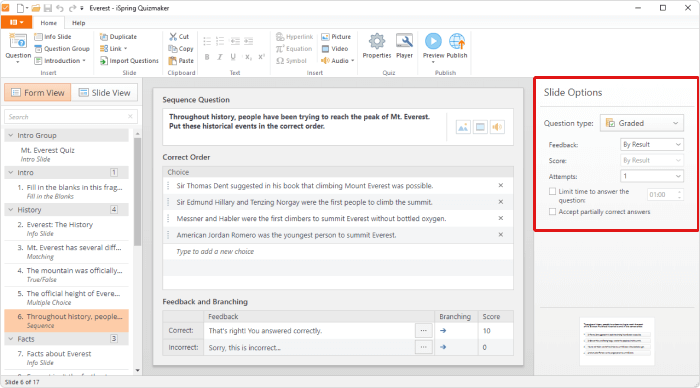Open the Help ribbon tab
The width and height of the screenshot is (700, 388).
point(79,23)
